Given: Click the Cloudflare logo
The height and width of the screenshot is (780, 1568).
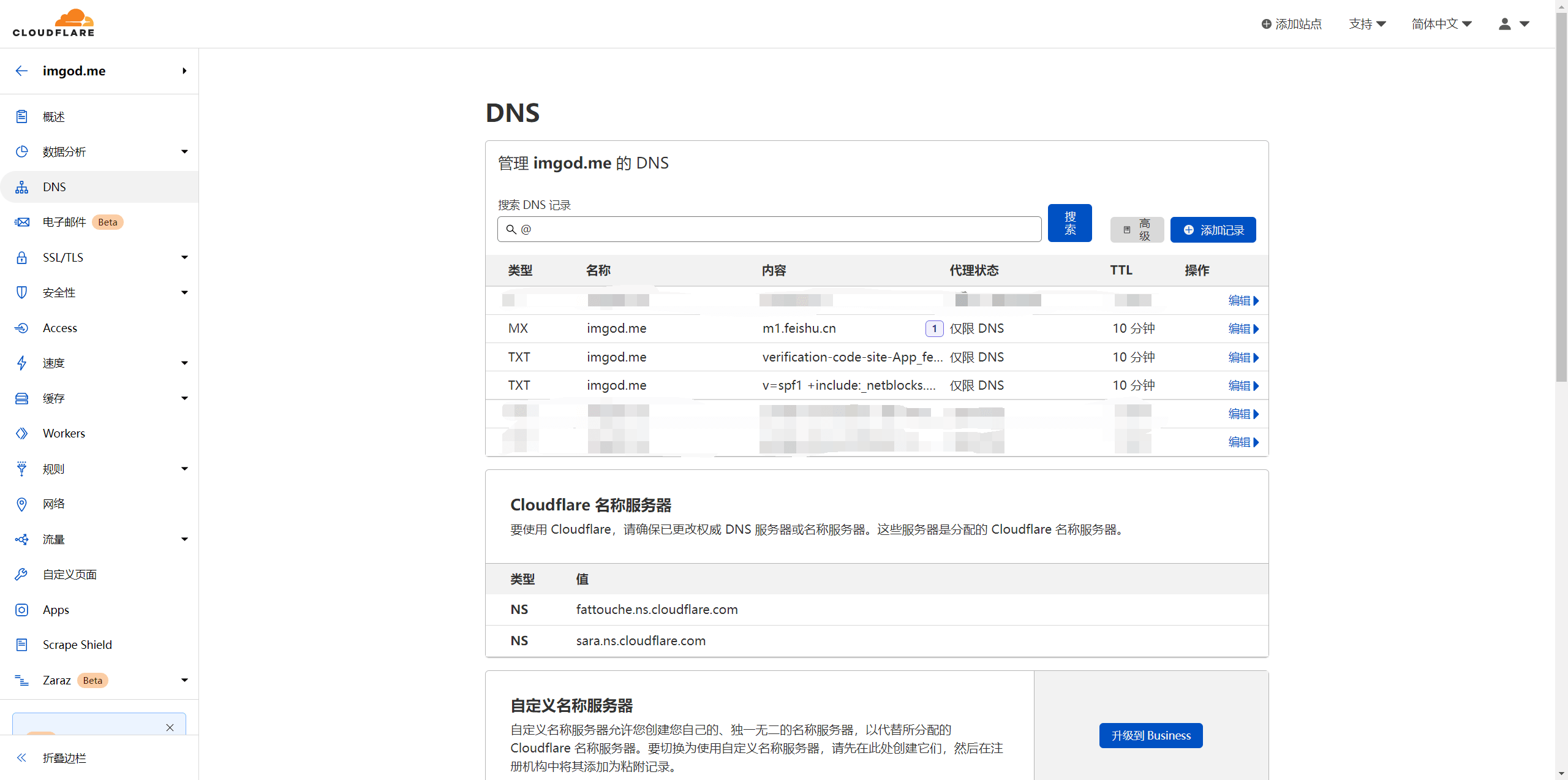Looking at the screenshot, I should point(53,23).
